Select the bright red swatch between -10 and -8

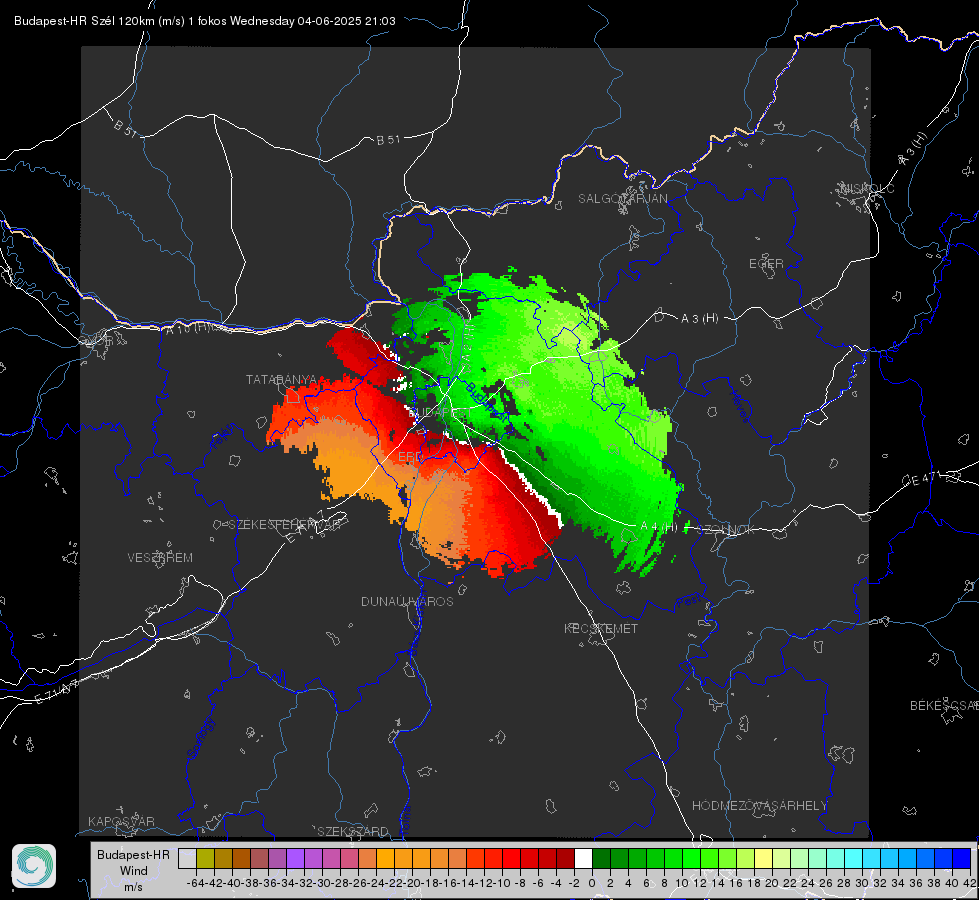point(511,858)
